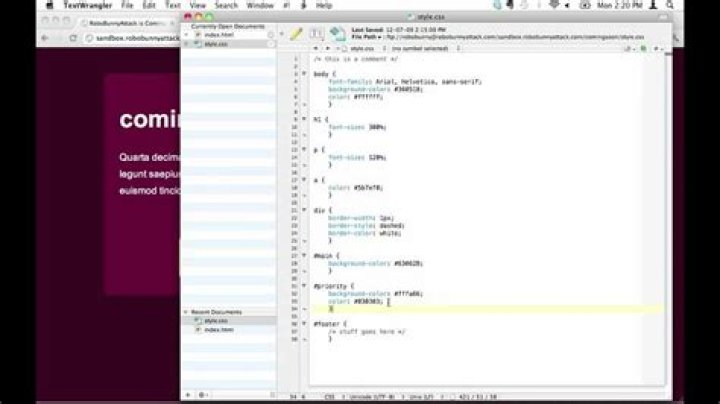Click the text options icon beside pencil
Viewport: 720px width, 404px height.
pos(317,34)
